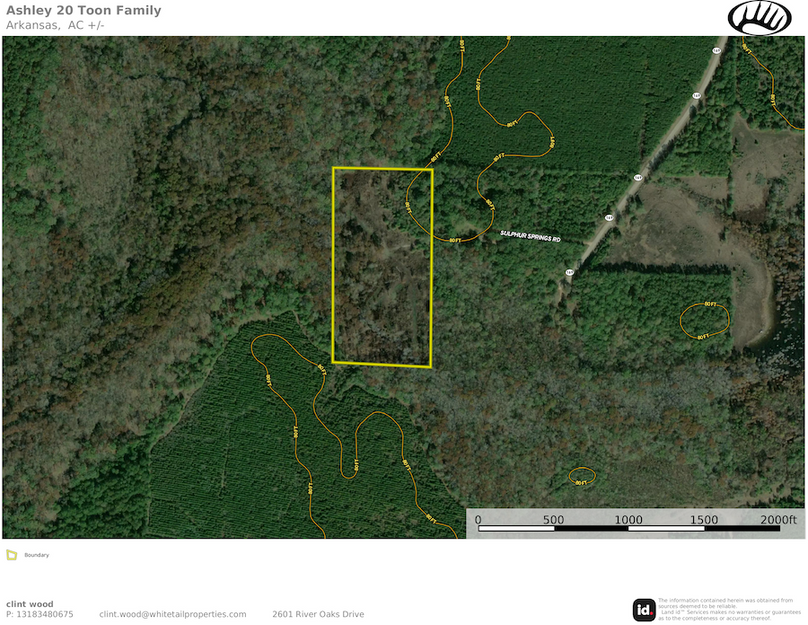
Task: Click the Sulphur Springs Rd label
Action: coord(530,239)
